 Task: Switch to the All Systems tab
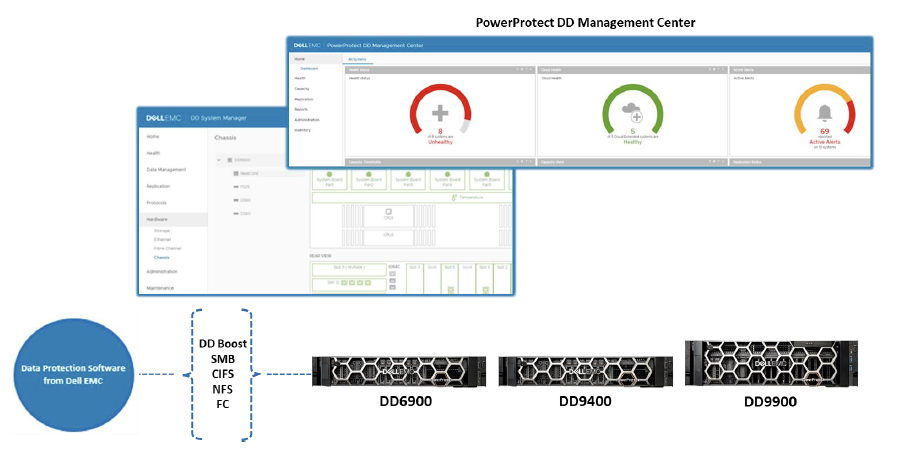[357, 59]
